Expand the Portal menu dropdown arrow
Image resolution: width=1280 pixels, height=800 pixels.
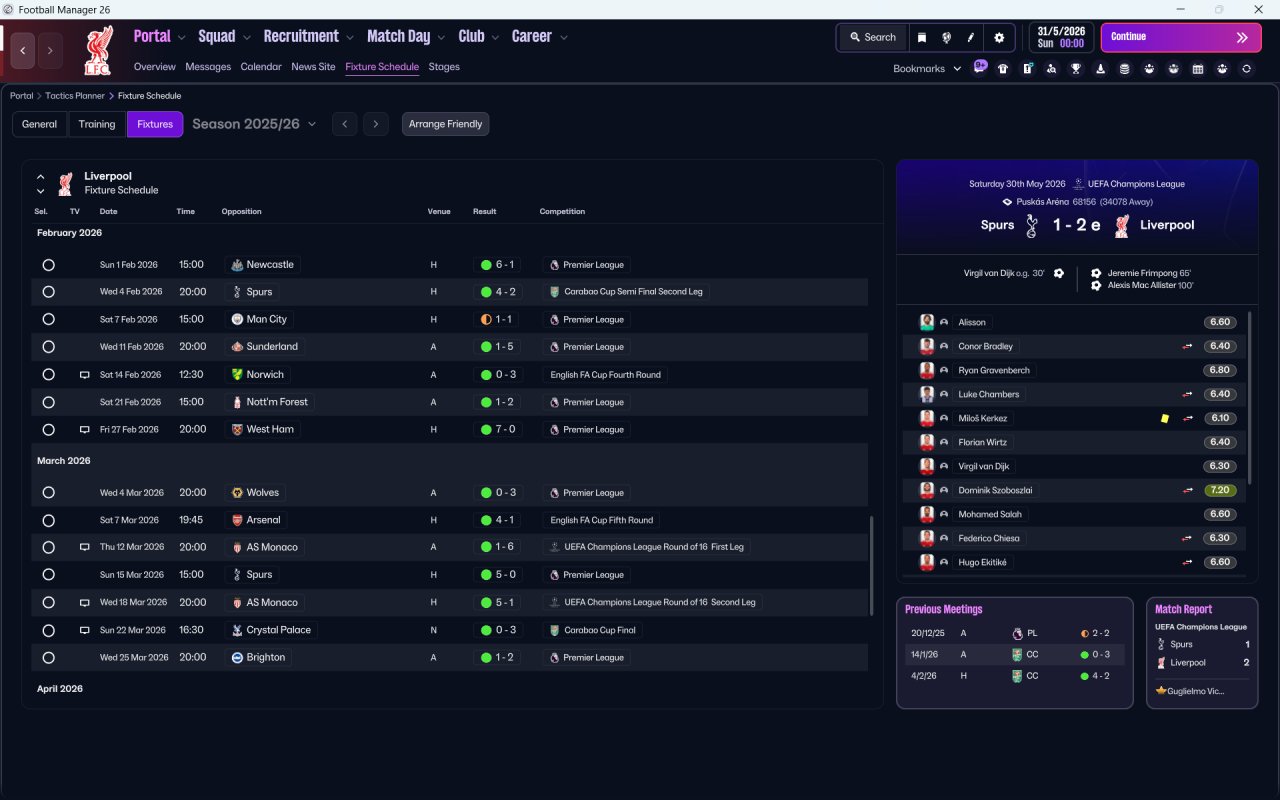[181, 38]
